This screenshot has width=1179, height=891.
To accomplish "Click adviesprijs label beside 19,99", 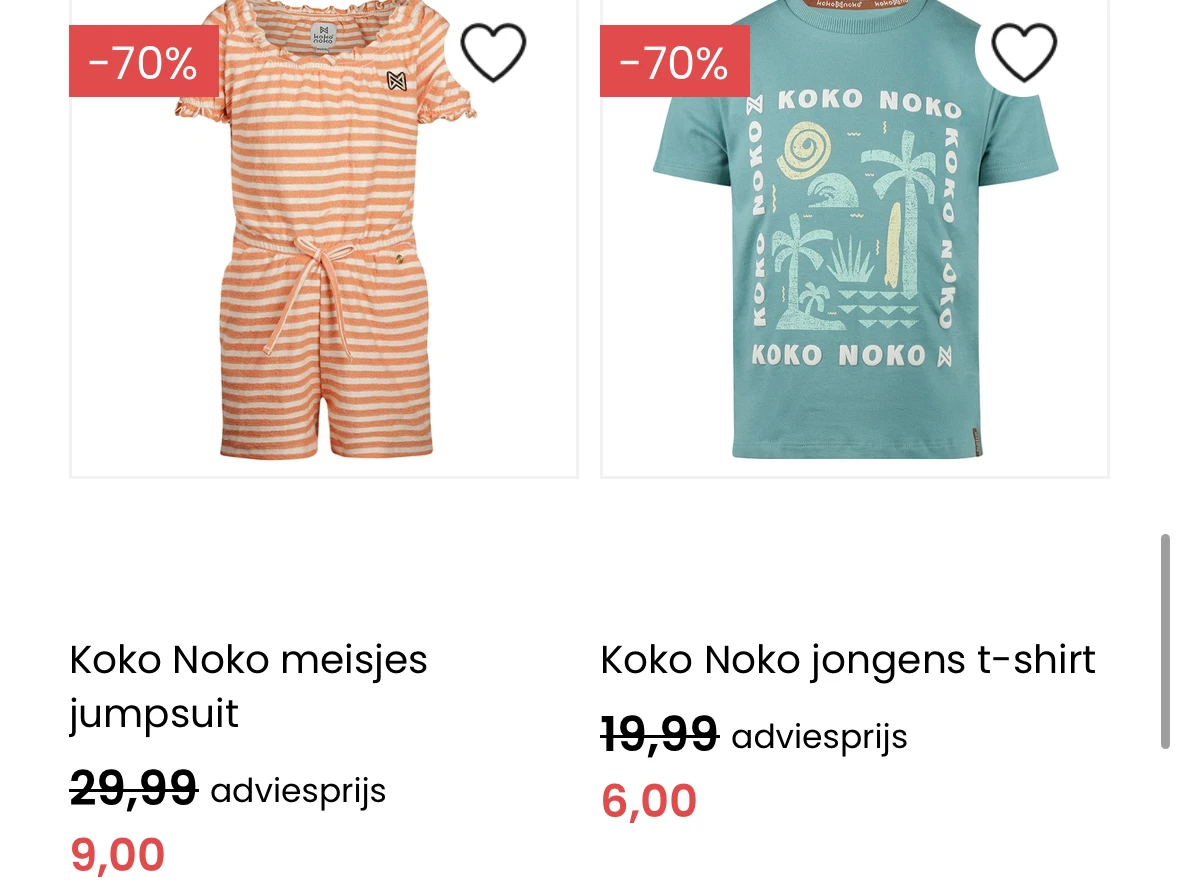I will click(x=819, y=737).
